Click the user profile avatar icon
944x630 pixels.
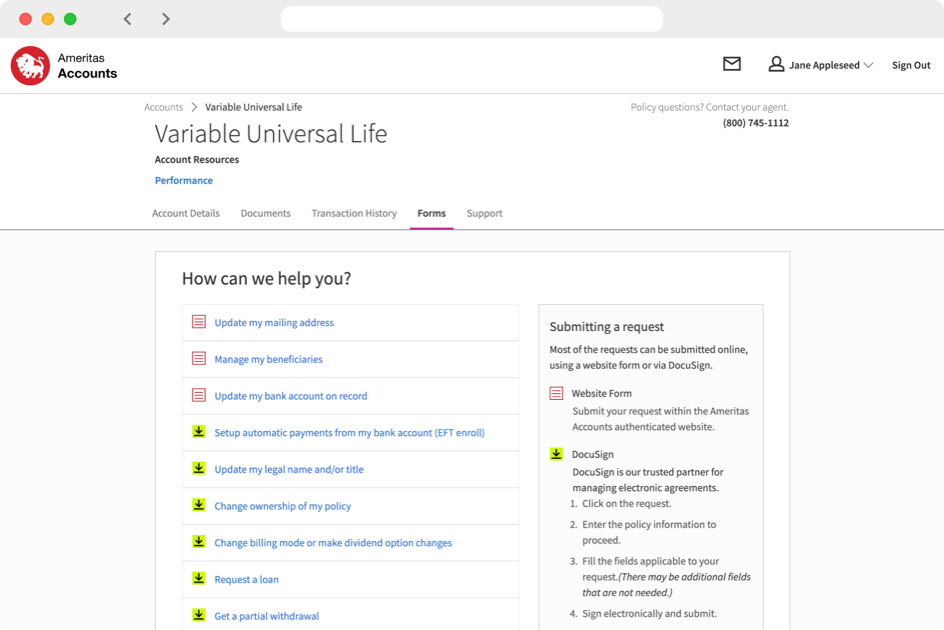pos(776,64)
